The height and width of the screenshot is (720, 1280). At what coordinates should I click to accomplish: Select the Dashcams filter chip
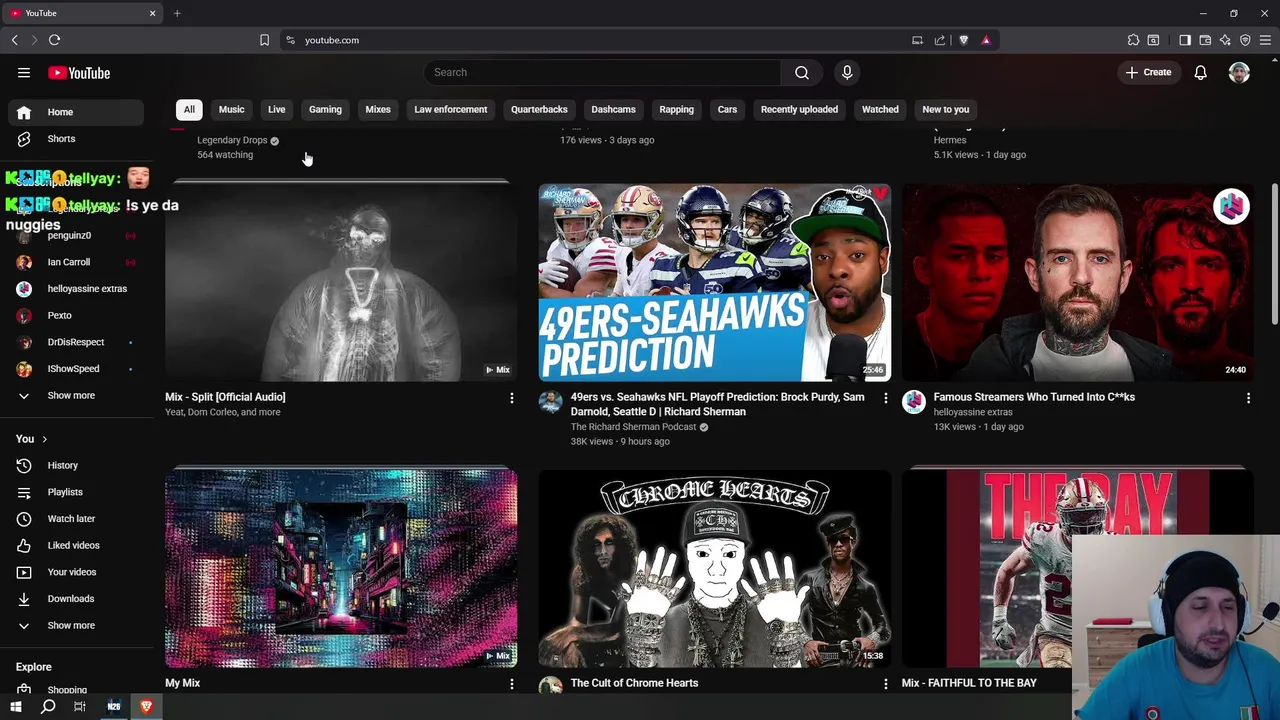tap(613, 109)
